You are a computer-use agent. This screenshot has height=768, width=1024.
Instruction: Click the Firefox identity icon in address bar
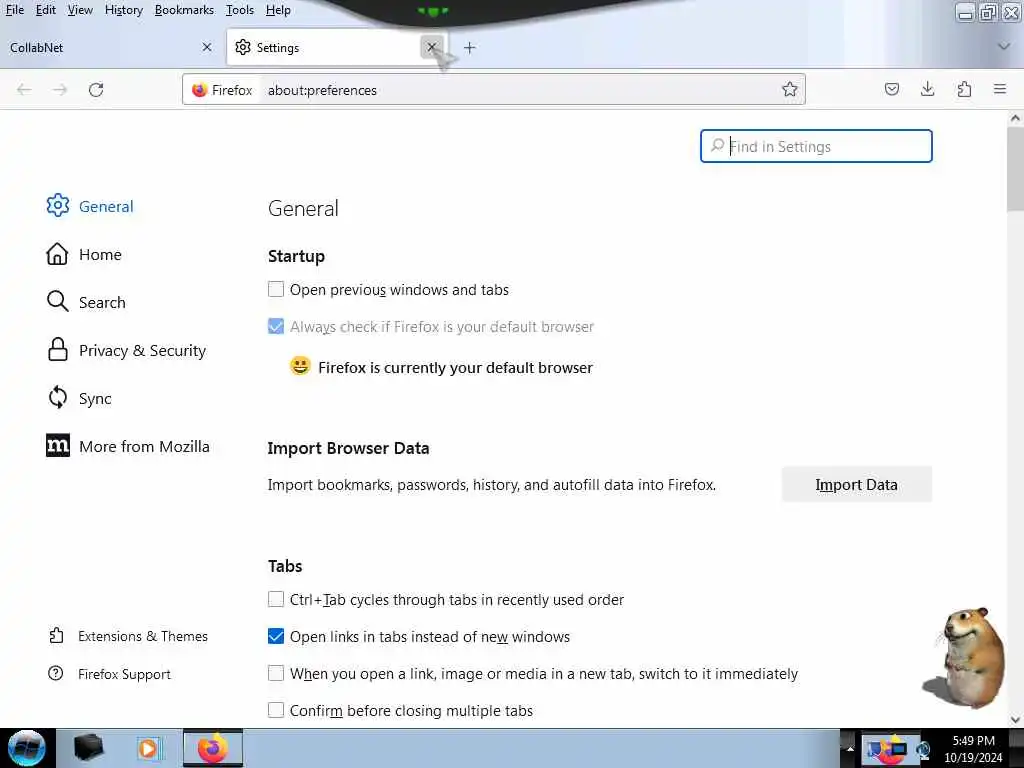tap(222, 90)
